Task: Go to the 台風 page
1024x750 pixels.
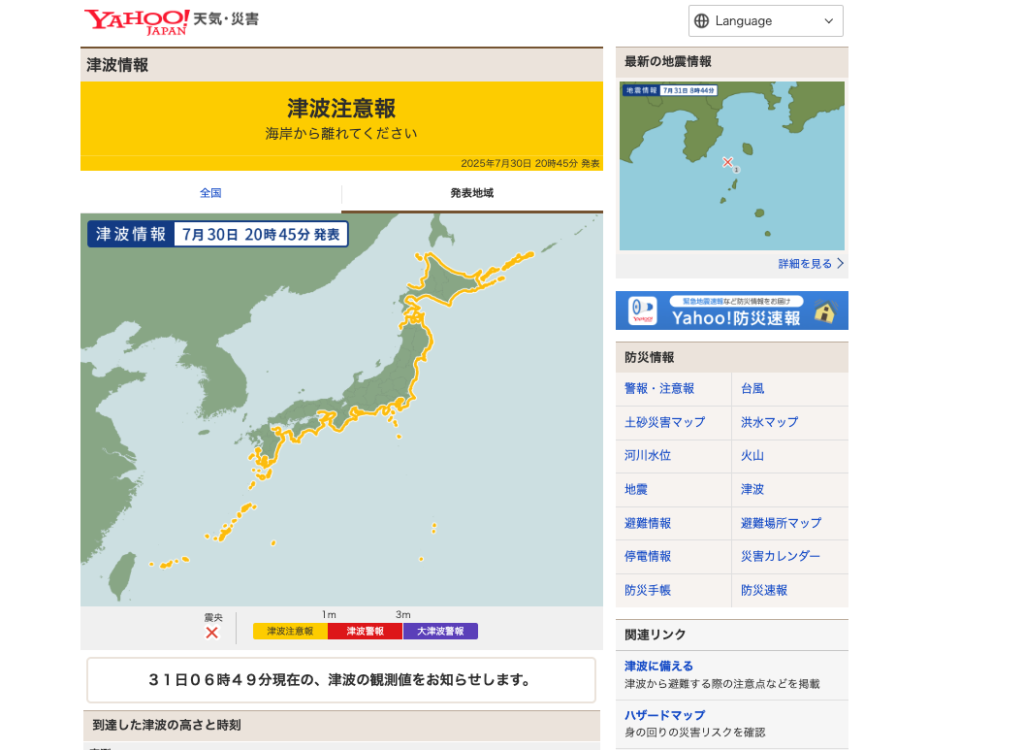Action: coord(752,389)
